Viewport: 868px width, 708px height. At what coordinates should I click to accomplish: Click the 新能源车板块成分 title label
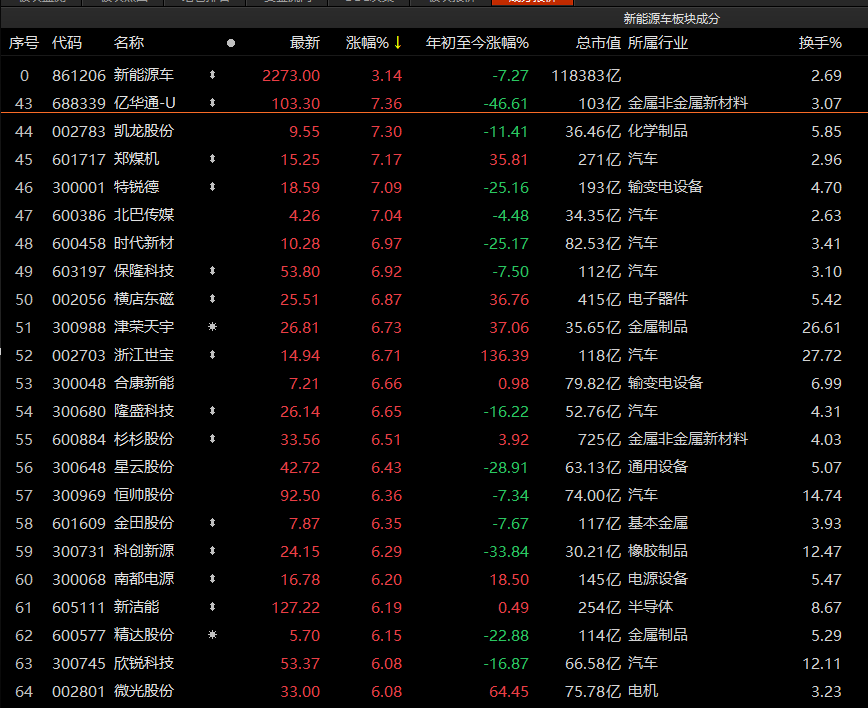[671, 19]
